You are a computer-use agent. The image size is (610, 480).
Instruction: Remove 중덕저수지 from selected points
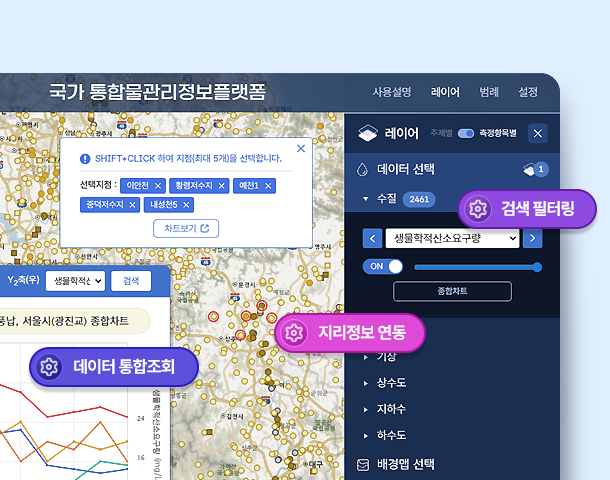132,205
